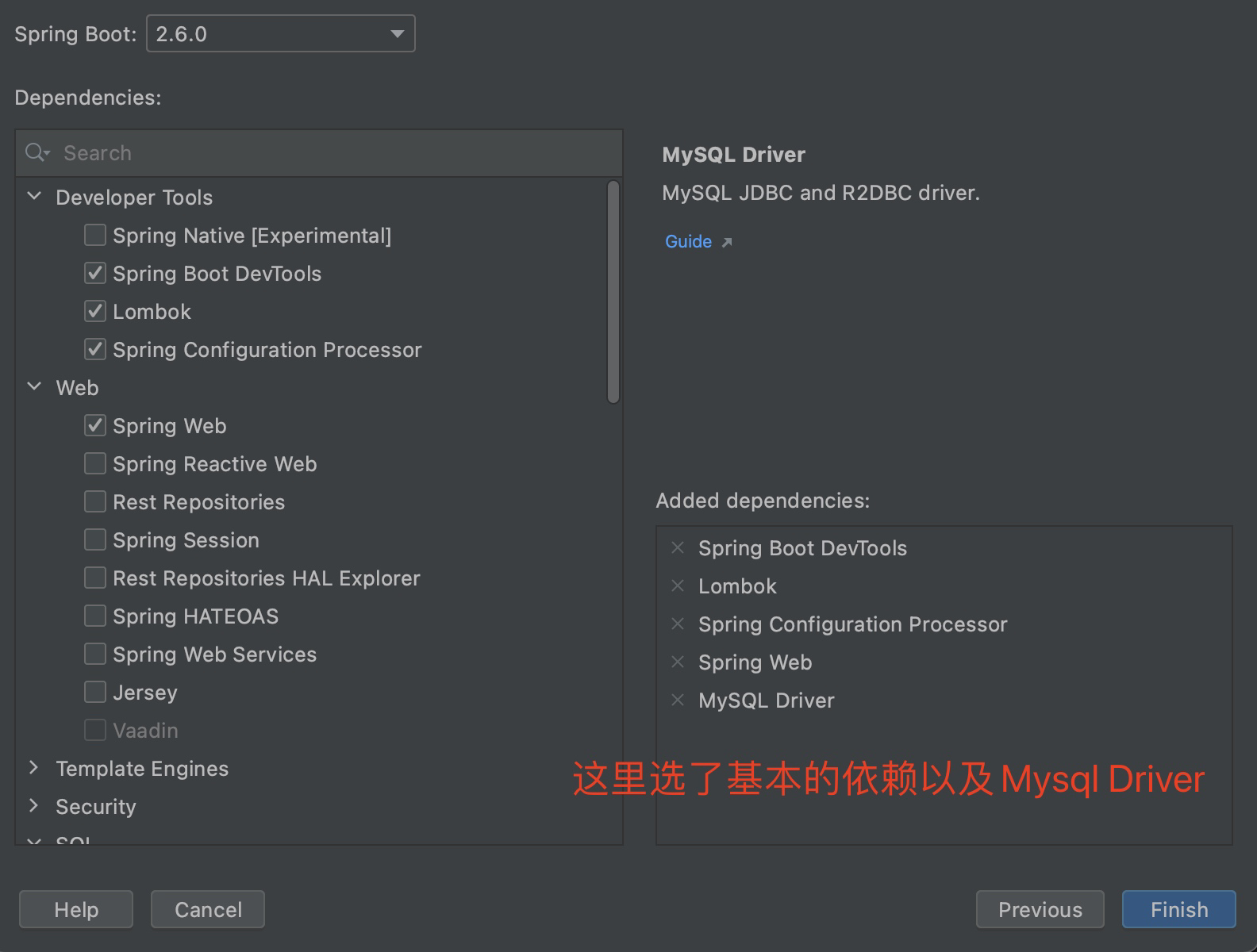
Task: Click the search magnifier icon
Action: tap(36, 152)
